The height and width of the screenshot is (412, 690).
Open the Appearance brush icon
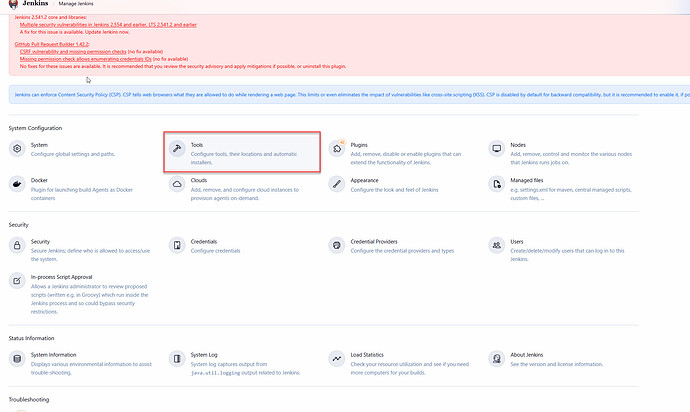pos(337,184)
